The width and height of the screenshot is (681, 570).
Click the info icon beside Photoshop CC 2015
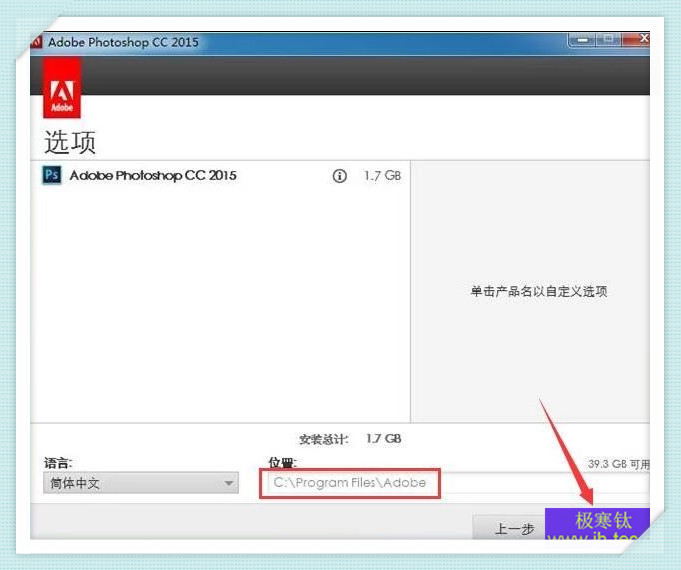click(x=340, y=176)
